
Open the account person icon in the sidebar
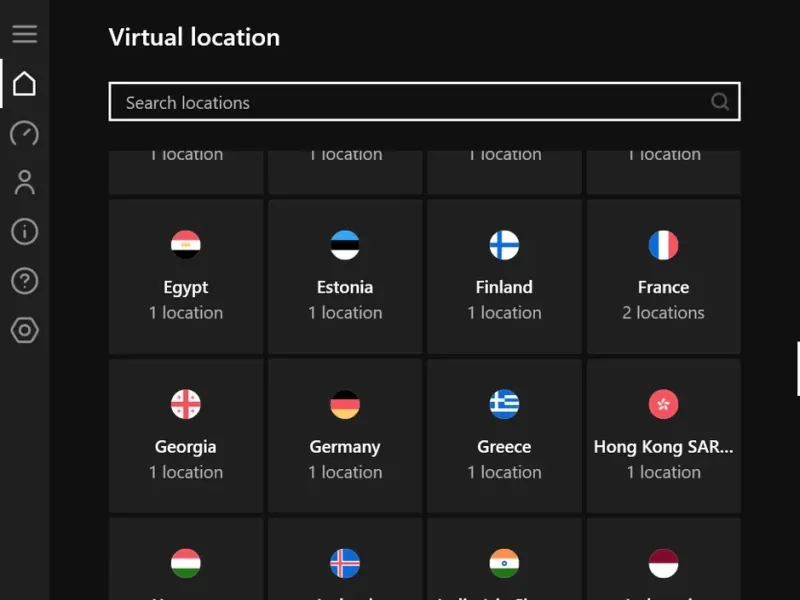click(24, 183)
